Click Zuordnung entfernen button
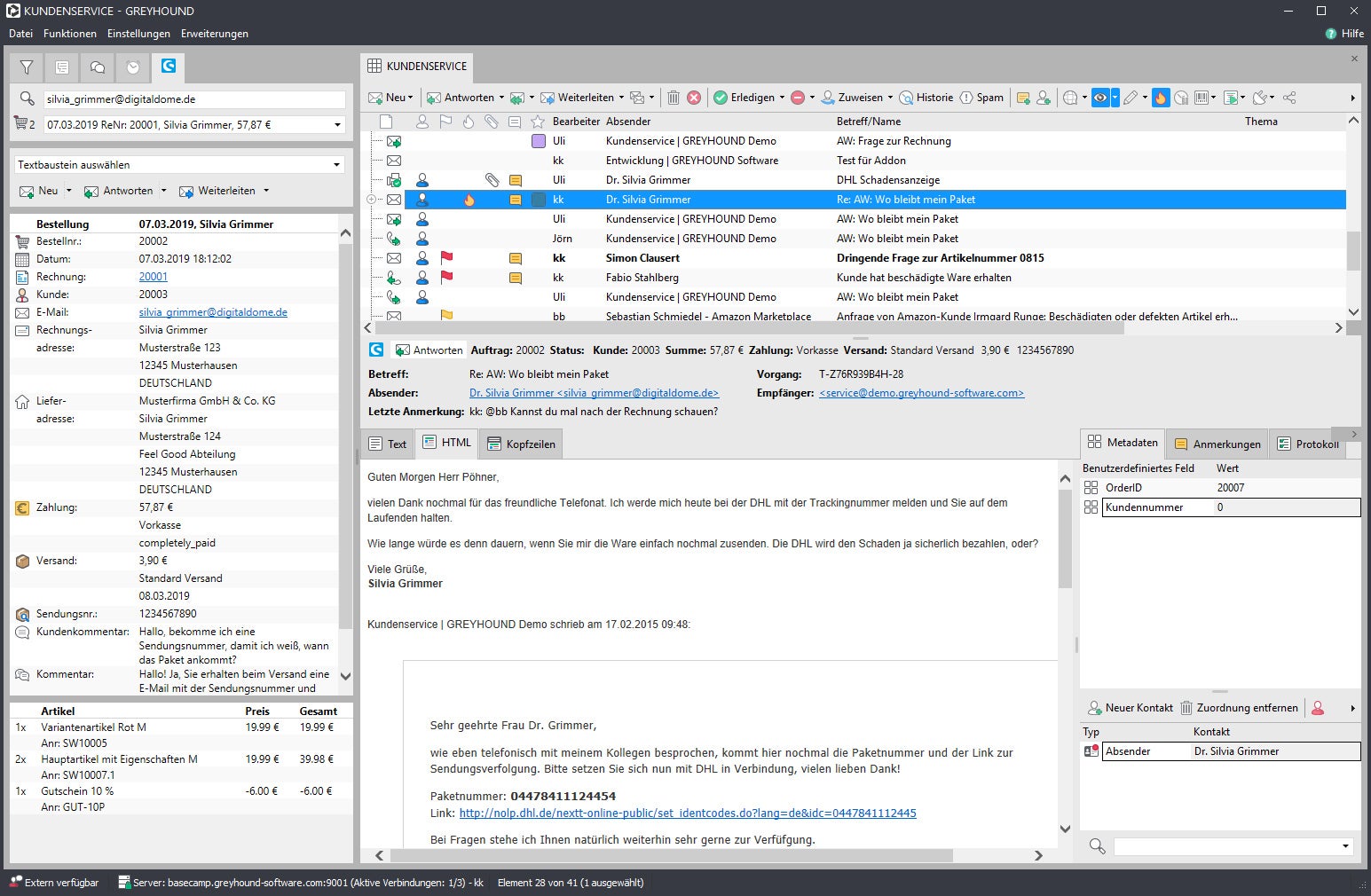1371x896 pixels. tap(1239, 708)
